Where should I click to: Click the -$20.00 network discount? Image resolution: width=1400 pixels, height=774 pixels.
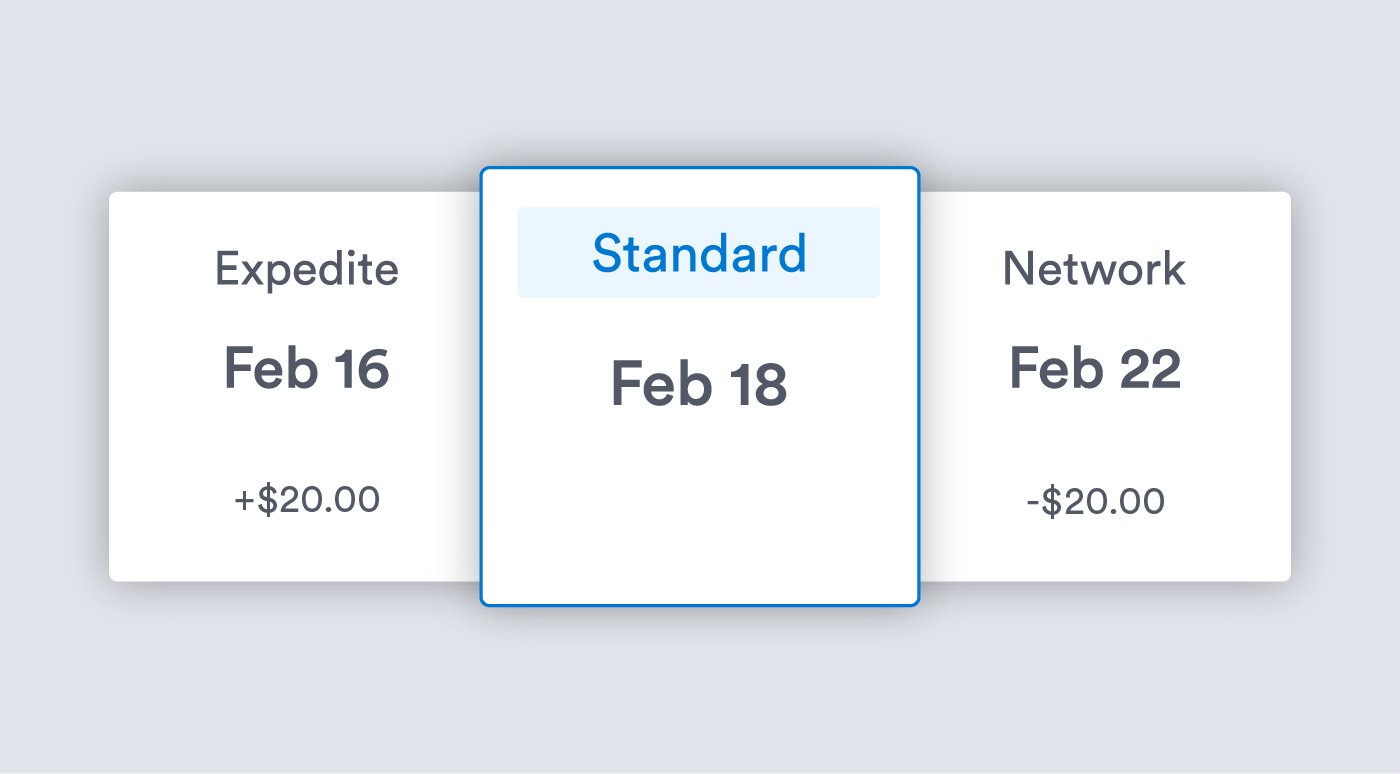coord(1095,501)
